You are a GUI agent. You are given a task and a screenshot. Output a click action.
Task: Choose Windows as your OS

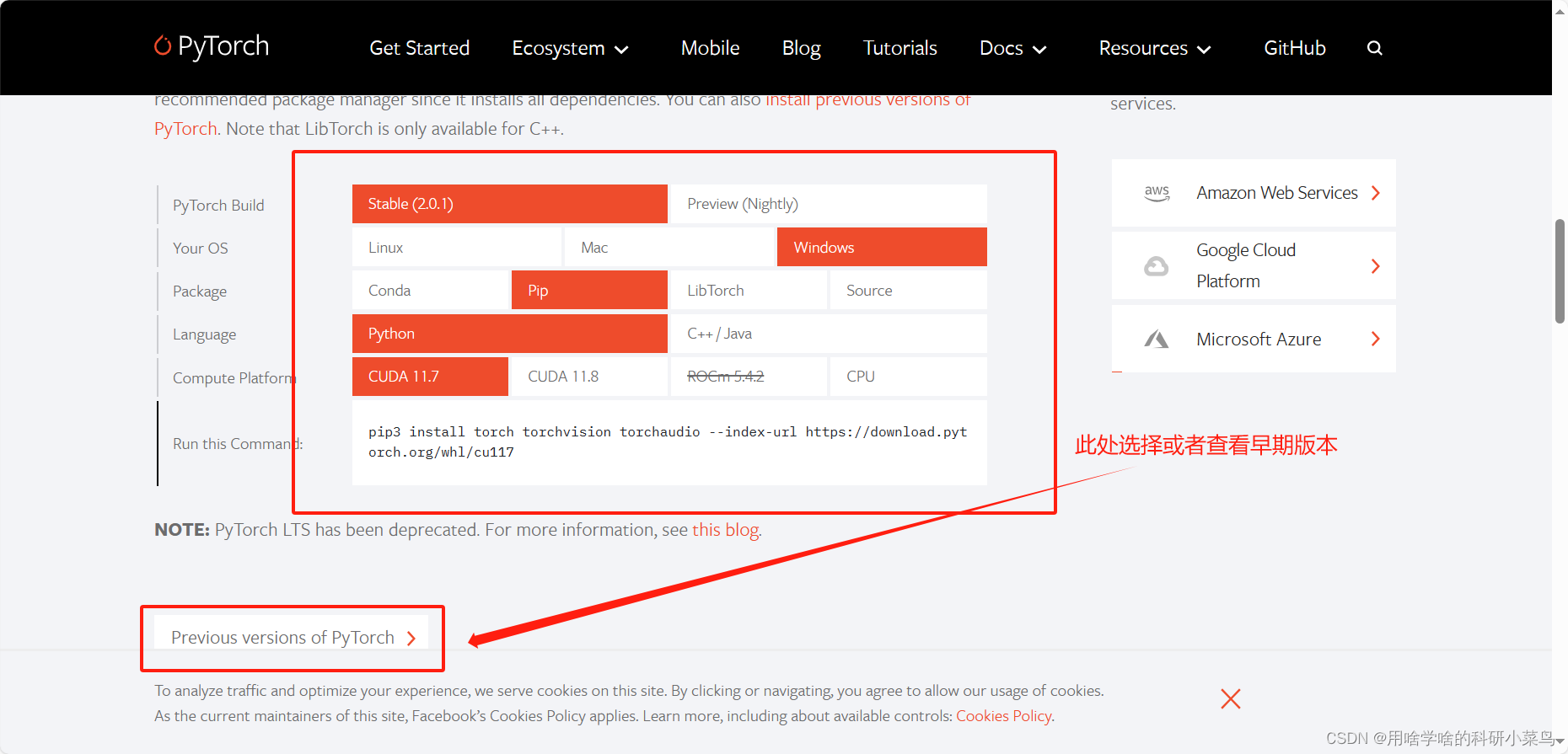click(882, 247)
